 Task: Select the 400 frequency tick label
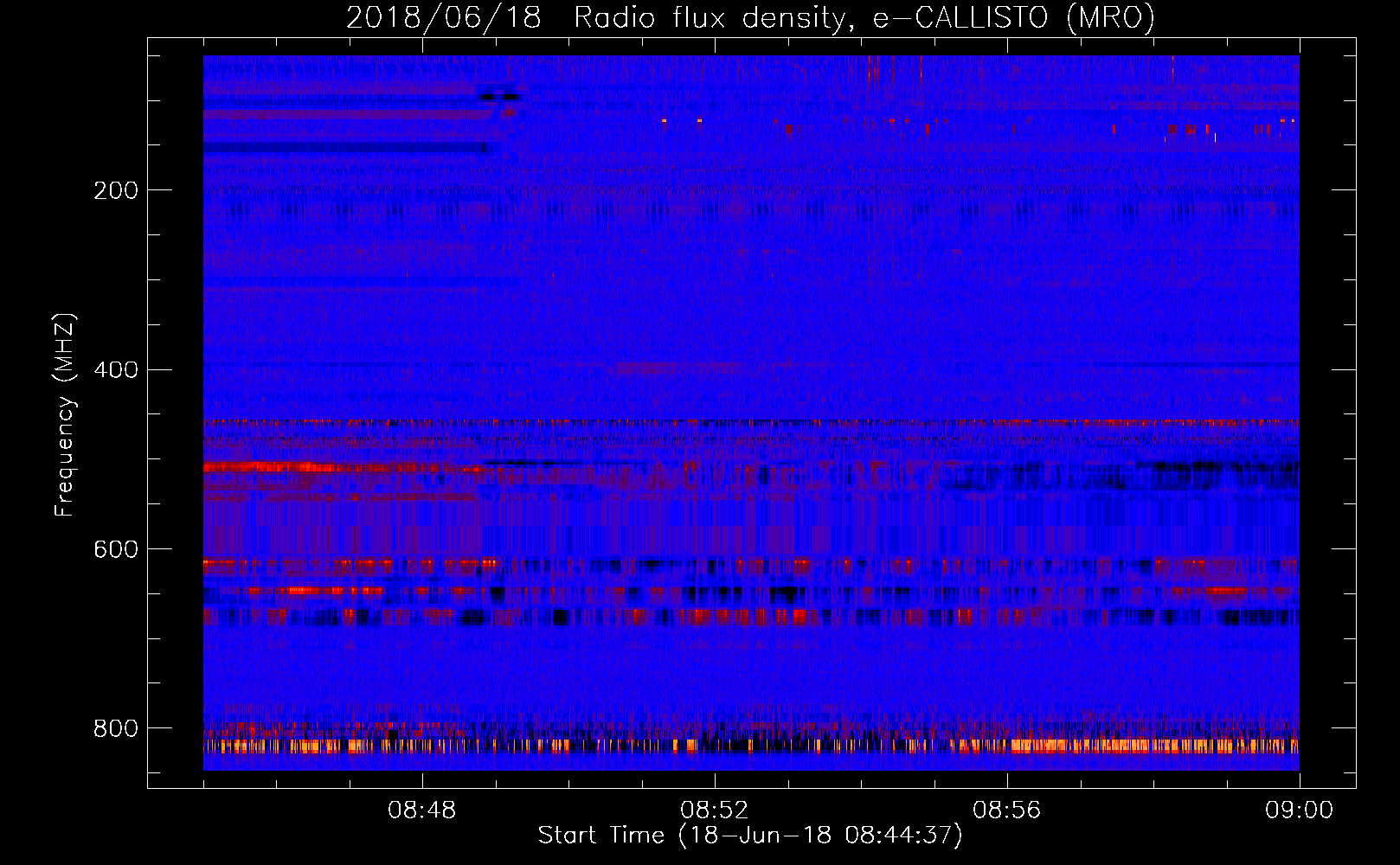[x=116, y=370]
